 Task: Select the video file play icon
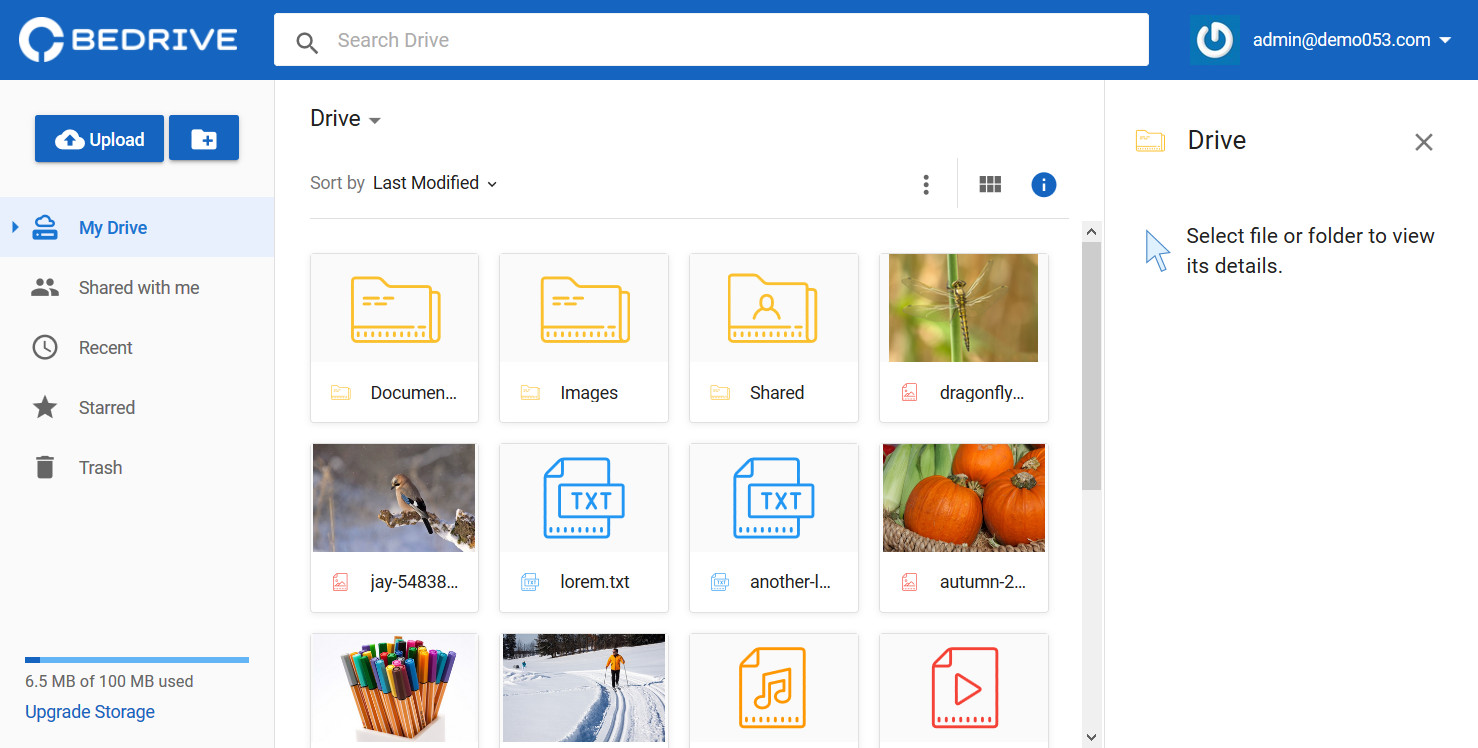point(964,688)
